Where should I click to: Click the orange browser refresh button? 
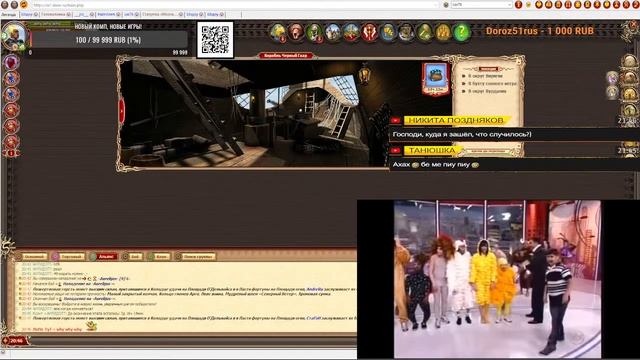coord(24,5)
